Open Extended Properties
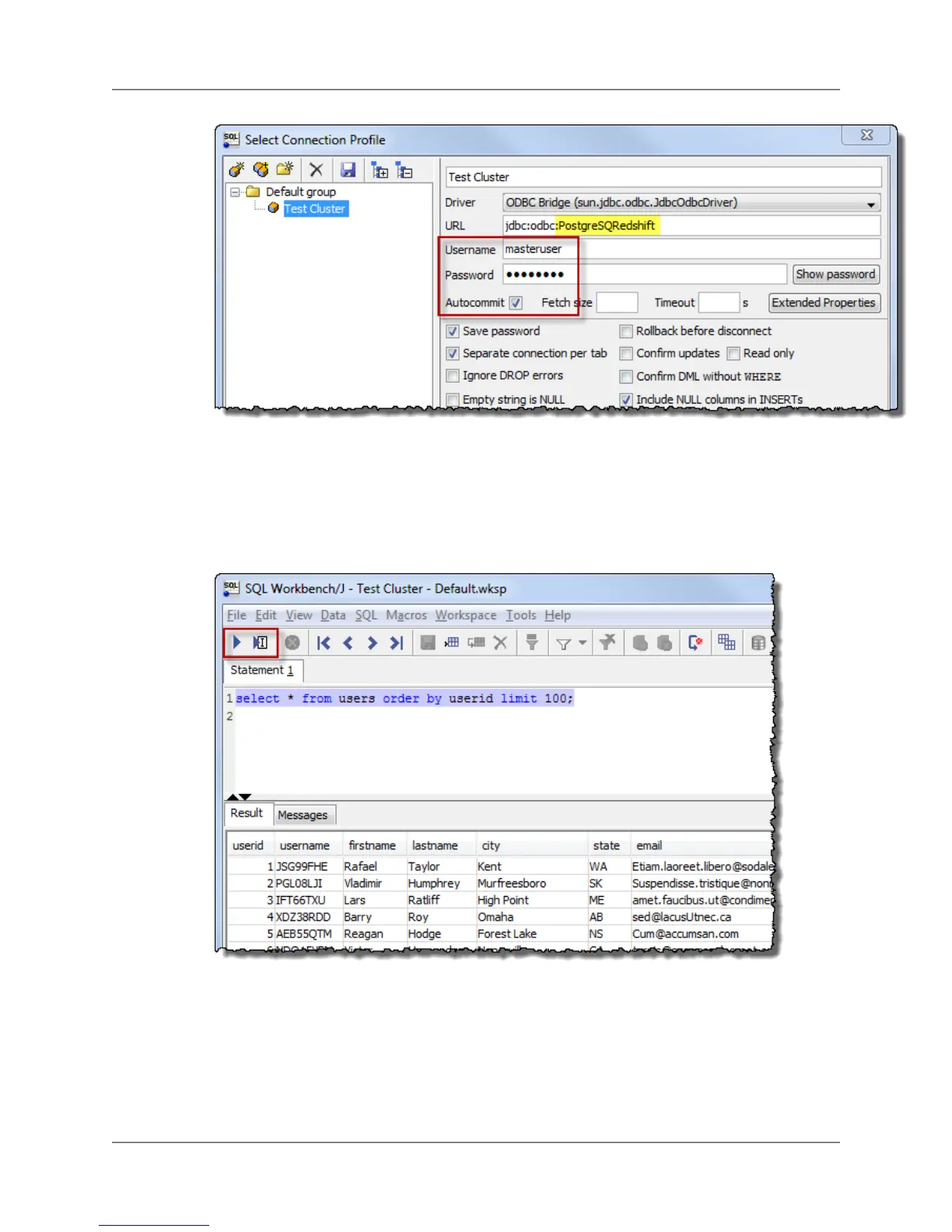The image size is (952, 1232). point(824,303)
